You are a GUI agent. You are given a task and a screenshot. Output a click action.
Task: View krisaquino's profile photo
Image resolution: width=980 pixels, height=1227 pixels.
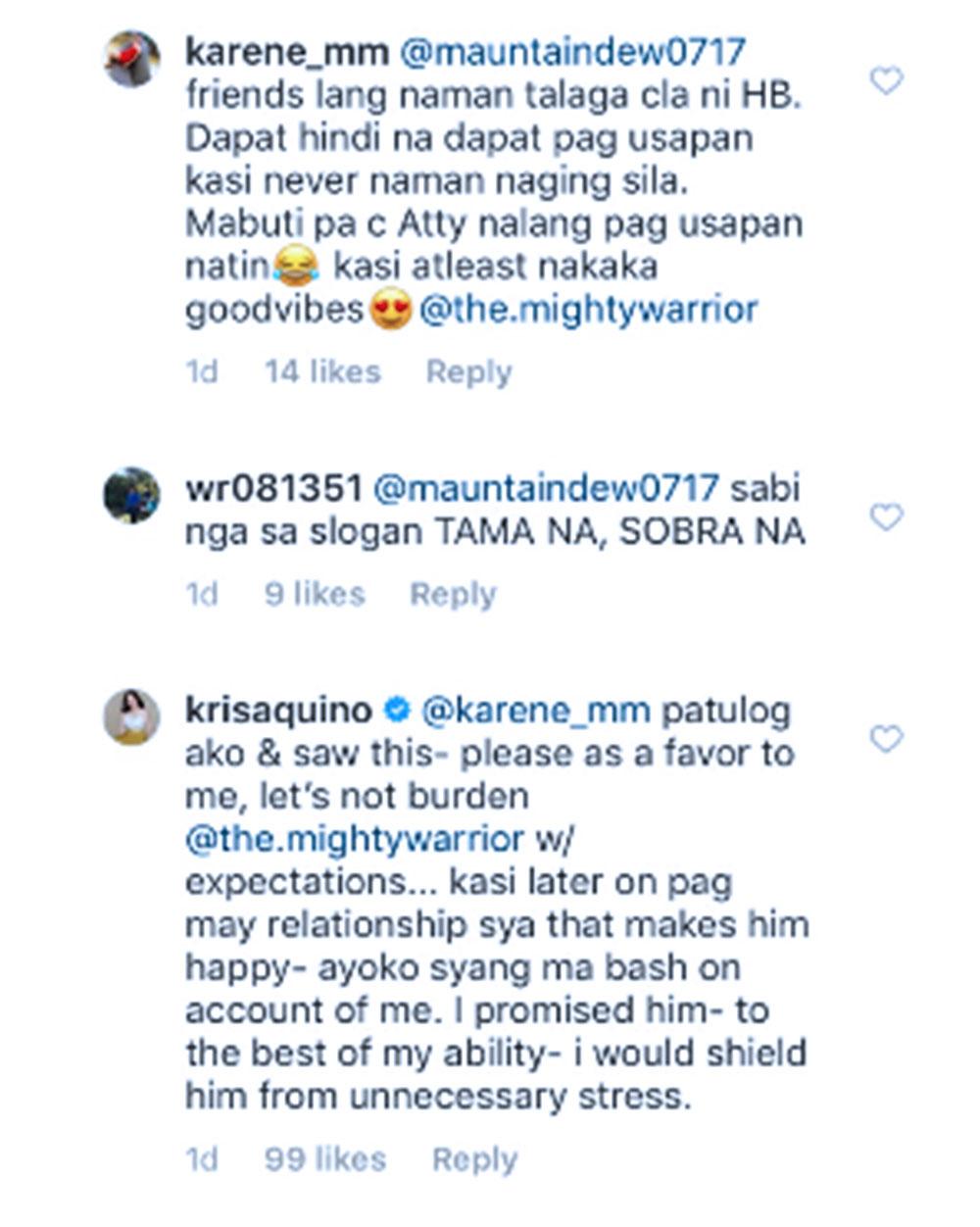click(x=132, y=717)
